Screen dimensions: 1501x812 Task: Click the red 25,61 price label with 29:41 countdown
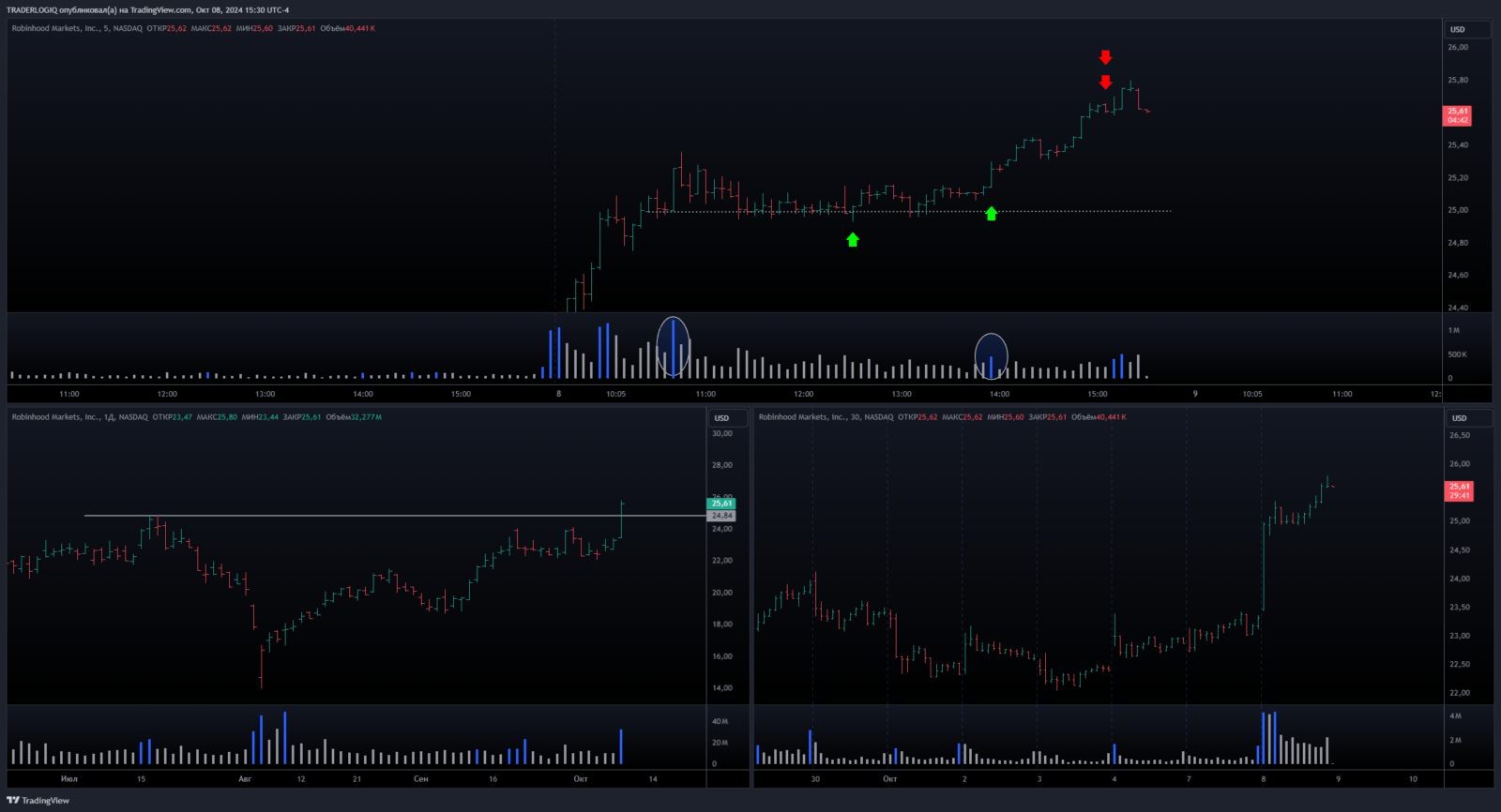coord(1460,490)
